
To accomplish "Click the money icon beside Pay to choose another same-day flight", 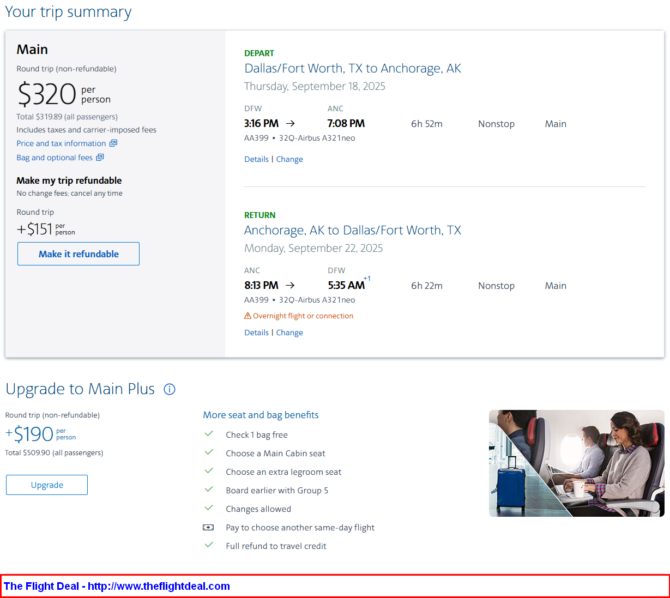I will [208, 527].
